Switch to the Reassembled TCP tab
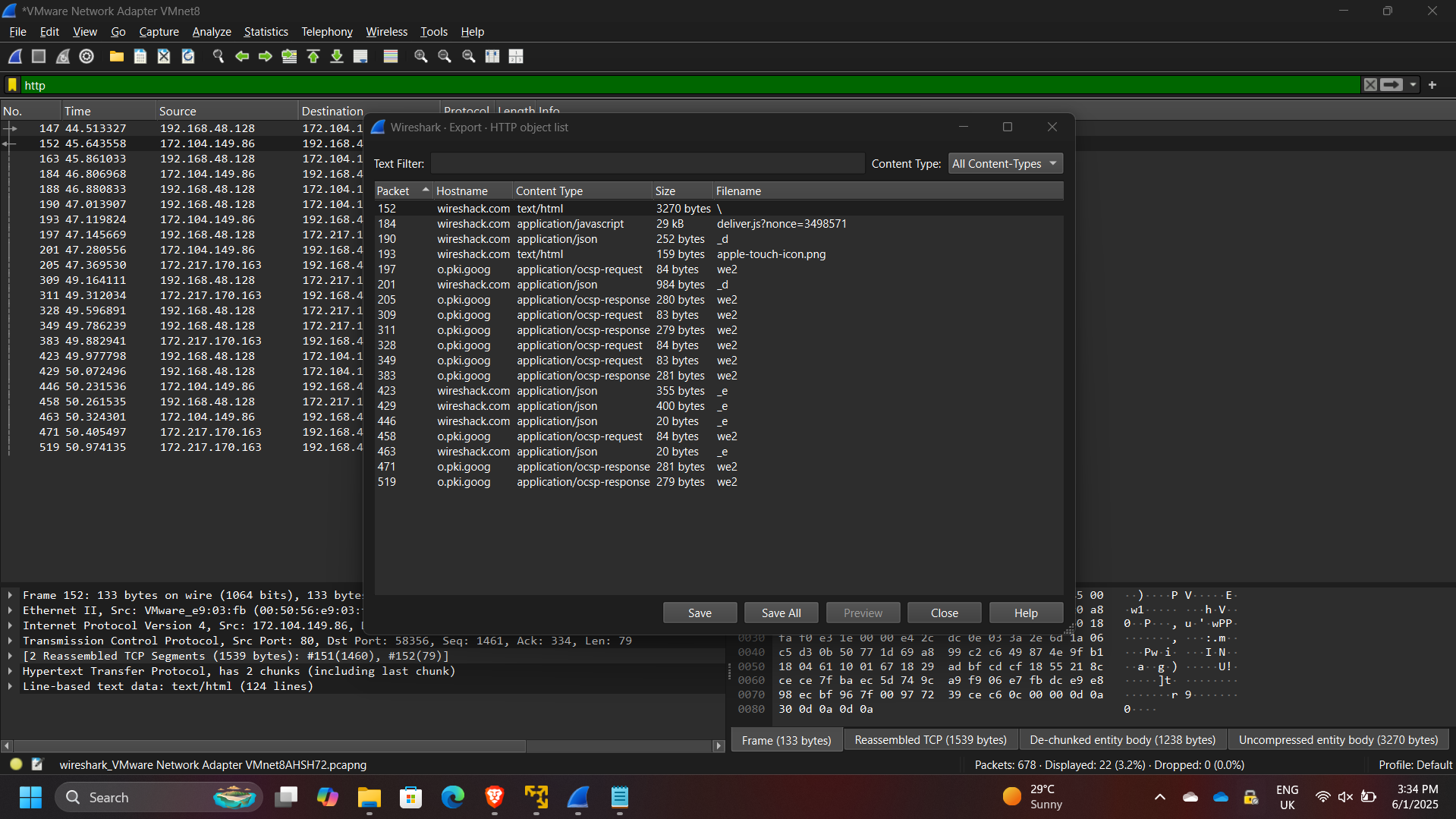Screen dimensions: 1456x819 click(x=929, y=739)
